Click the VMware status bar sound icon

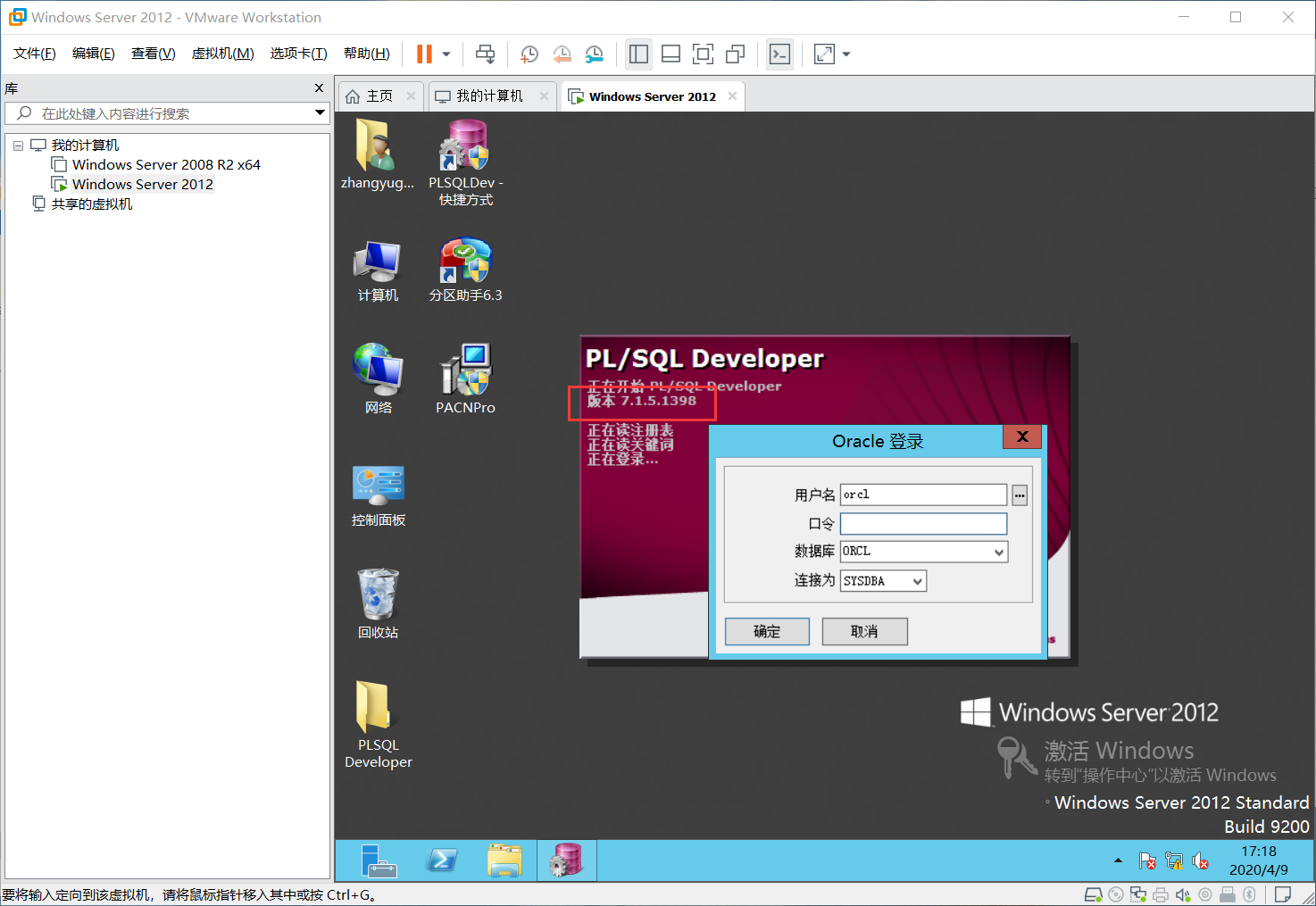[x=1182, y=894]
